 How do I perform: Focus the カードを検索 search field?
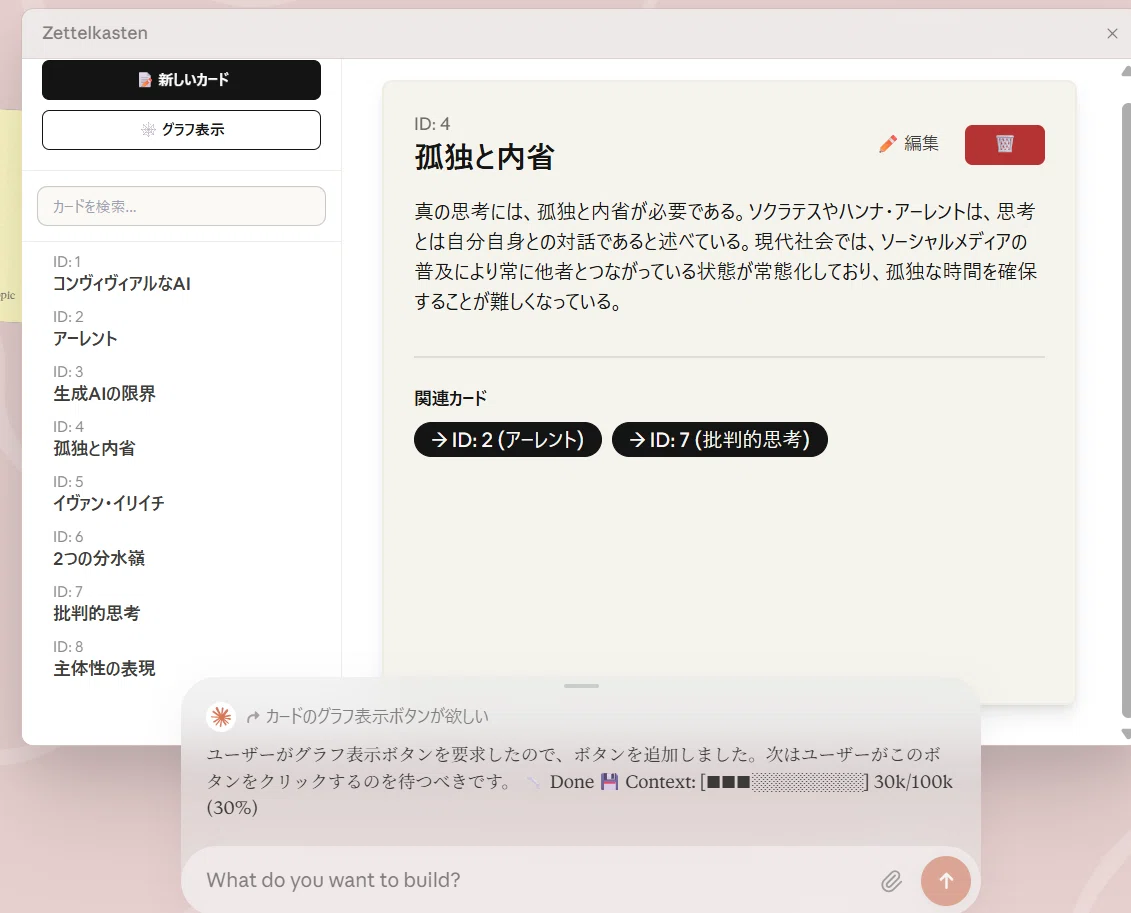pyautogui.click(x=181, y=206)
